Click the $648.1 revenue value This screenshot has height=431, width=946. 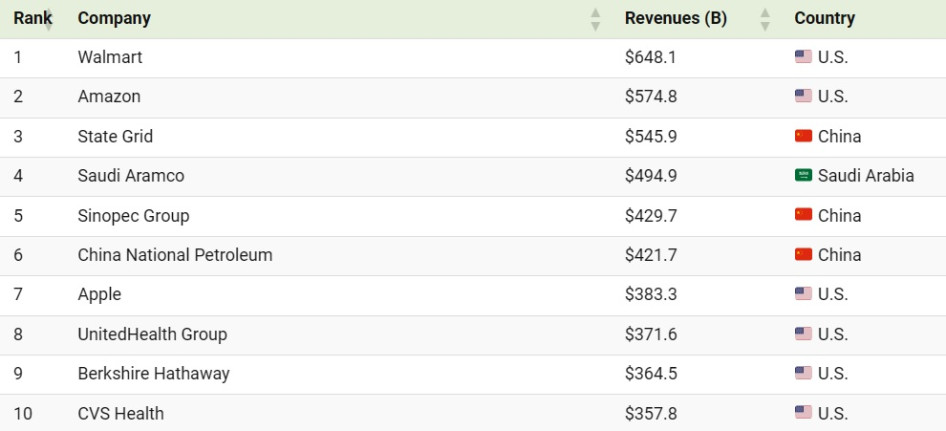(x=650, y=57)
